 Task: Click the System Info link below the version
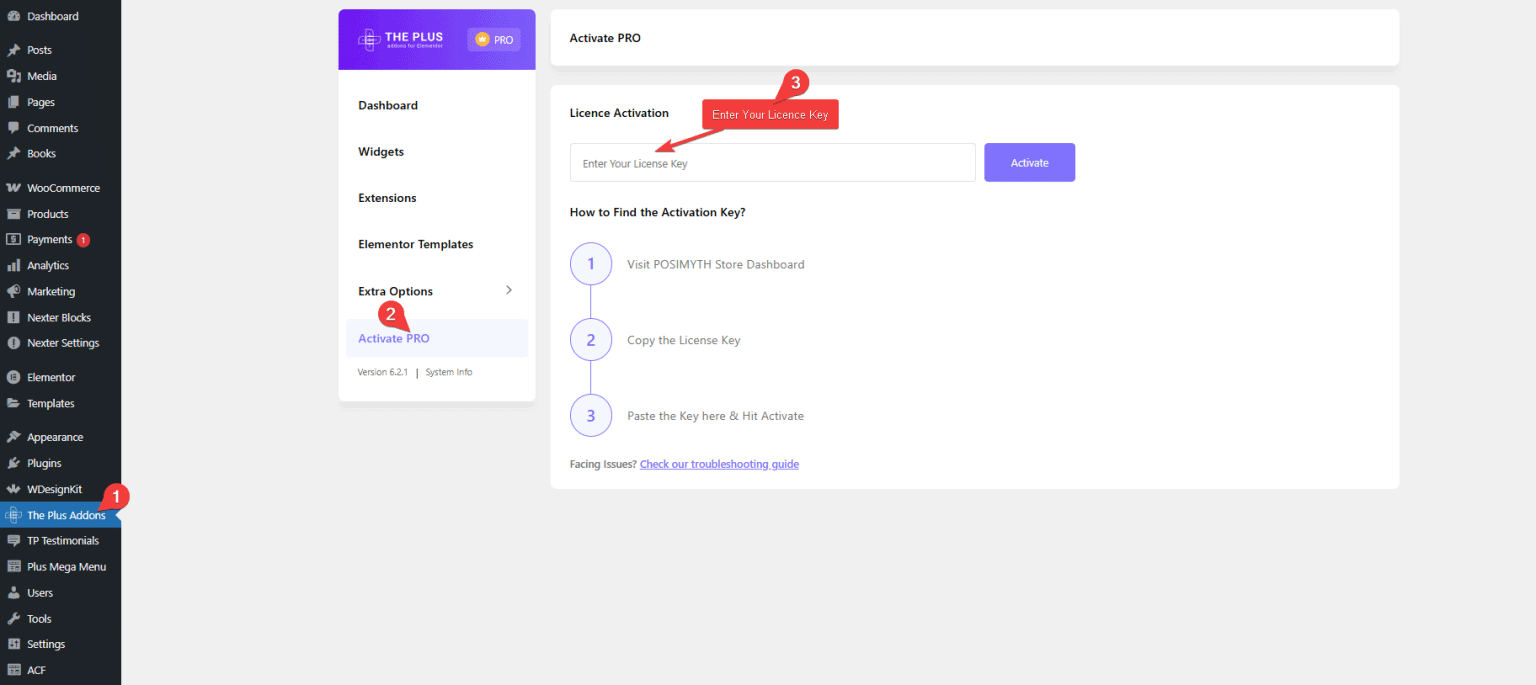click(448, 371)
